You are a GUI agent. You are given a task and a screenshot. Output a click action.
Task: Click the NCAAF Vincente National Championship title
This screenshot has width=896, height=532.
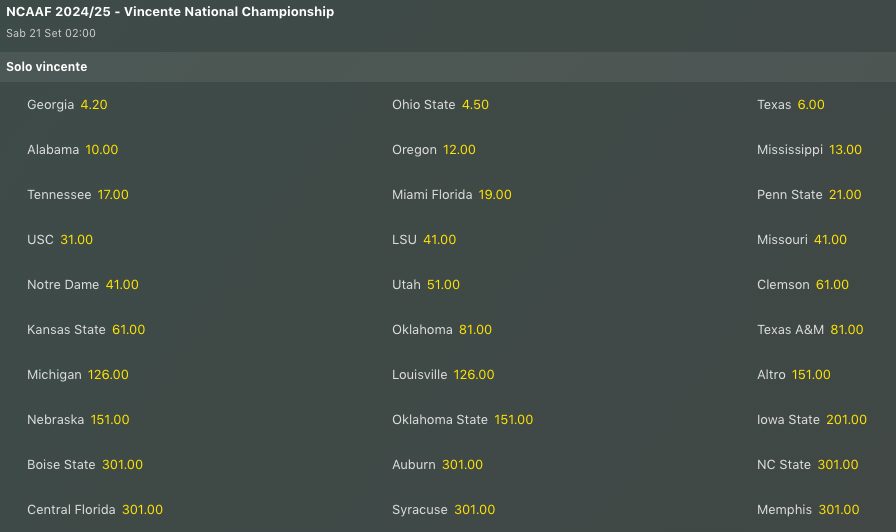(x=170, y=12)
